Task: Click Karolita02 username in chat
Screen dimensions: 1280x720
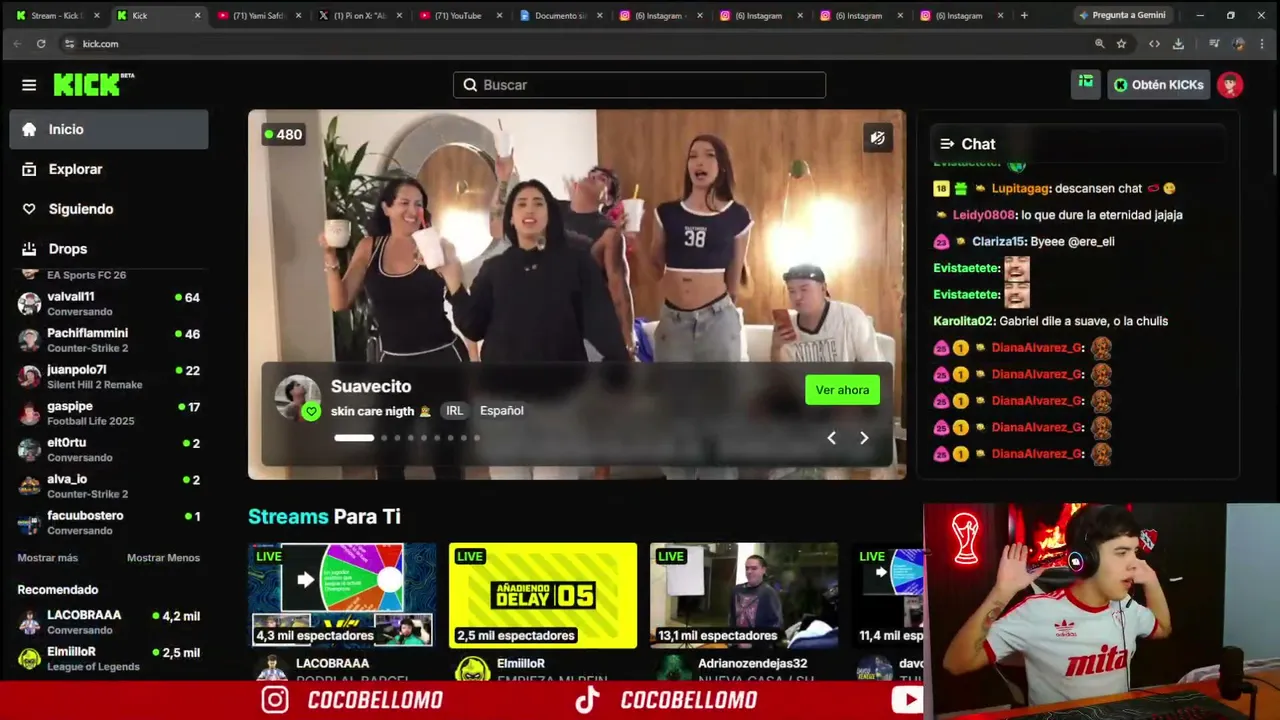Action: coord(964,321)
